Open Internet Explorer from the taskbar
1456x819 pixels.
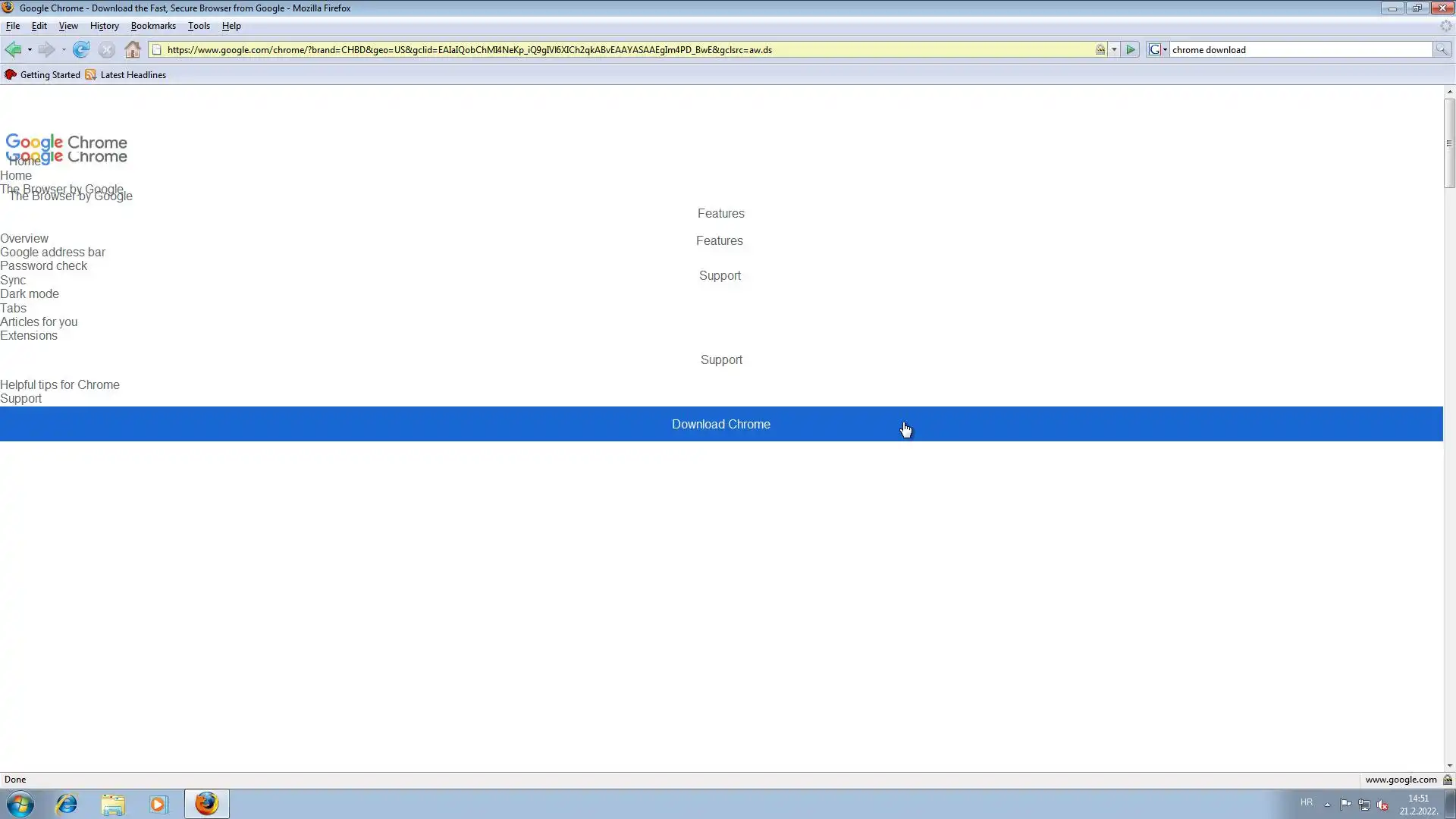tap(67, 804)
